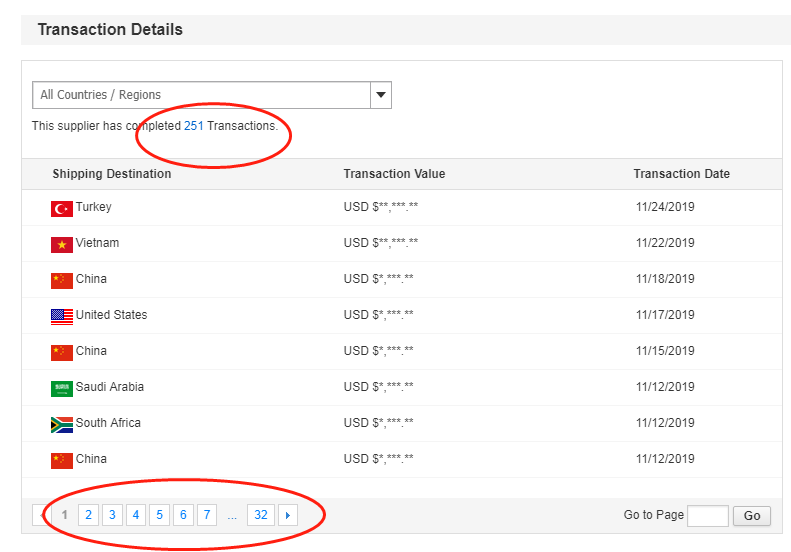Click the Go to Page input field
This screenshot has width=791, height=552.
pos(707,515)
